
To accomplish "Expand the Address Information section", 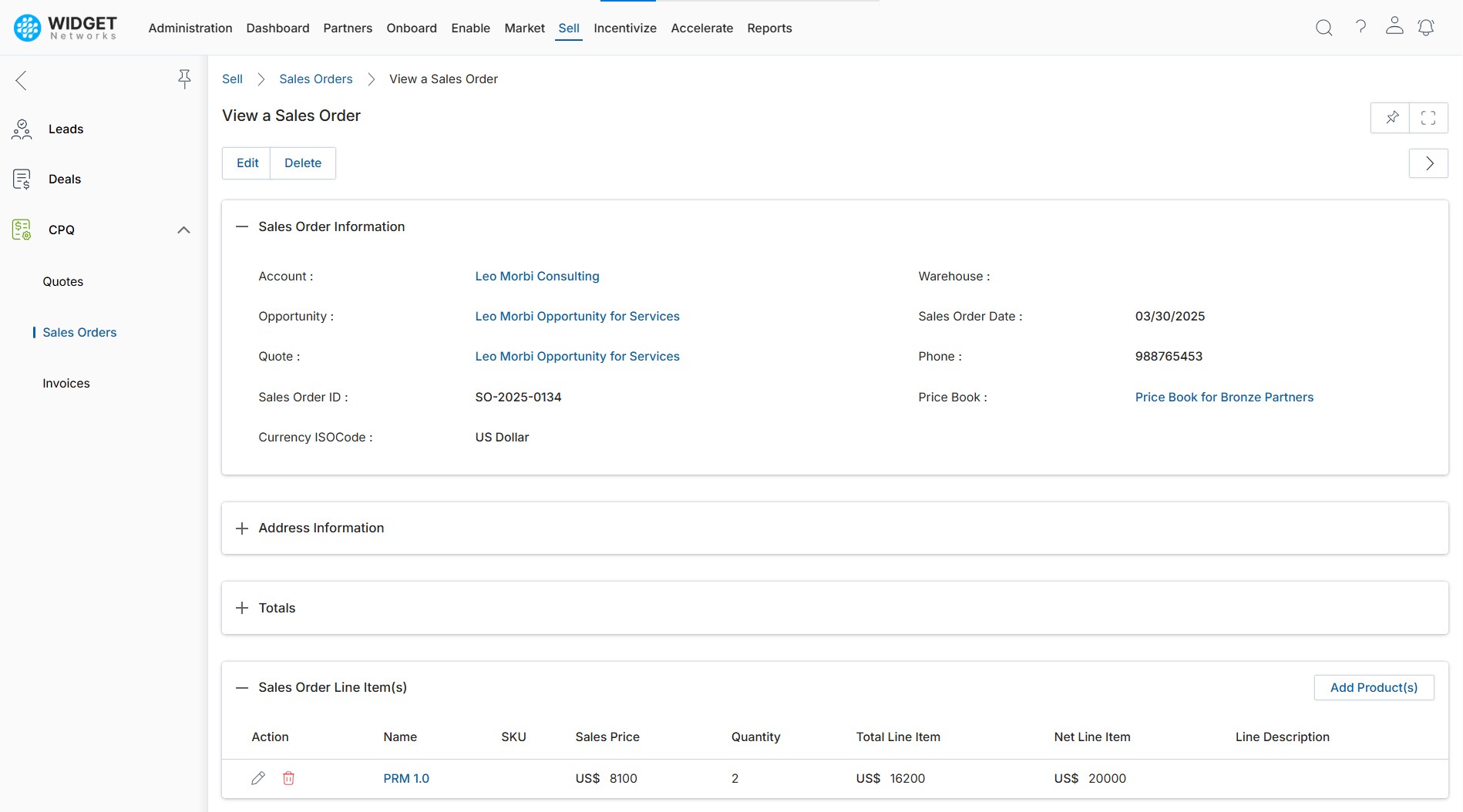I will pyautogui.click(x=242, y=528).
